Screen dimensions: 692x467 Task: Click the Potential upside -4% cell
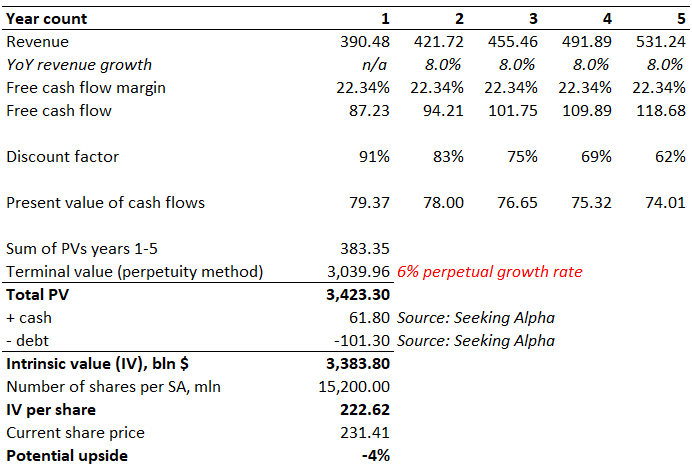(x=376, y=456)
